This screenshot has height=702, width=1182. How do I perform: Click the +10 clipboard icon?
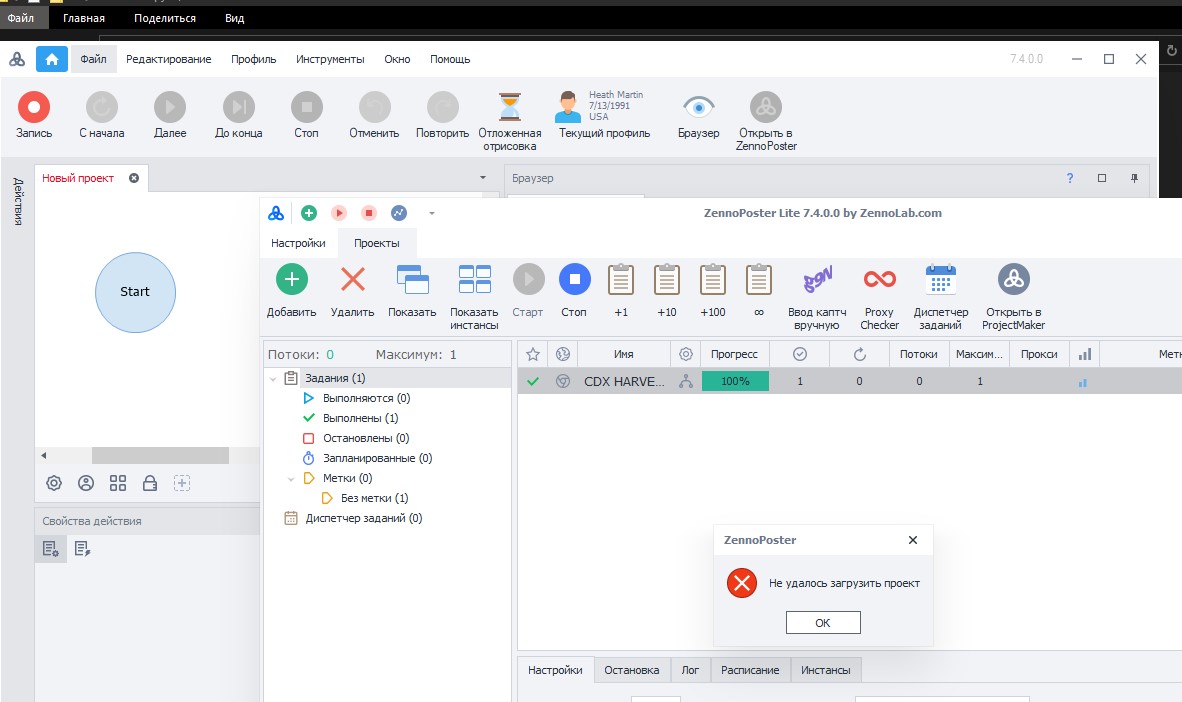coord(666,279)
